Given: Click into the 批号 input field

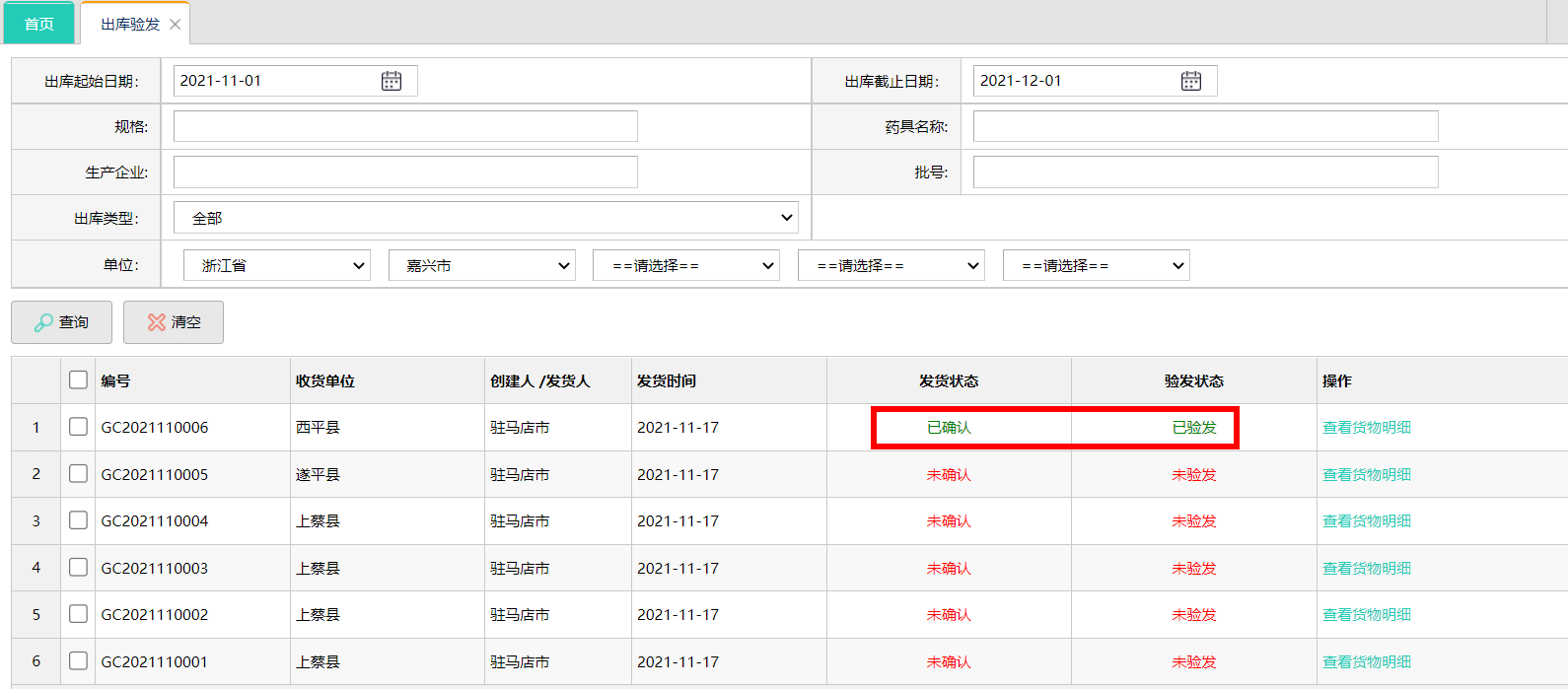Looking at the screenshot, I should tap(1205, 172).
